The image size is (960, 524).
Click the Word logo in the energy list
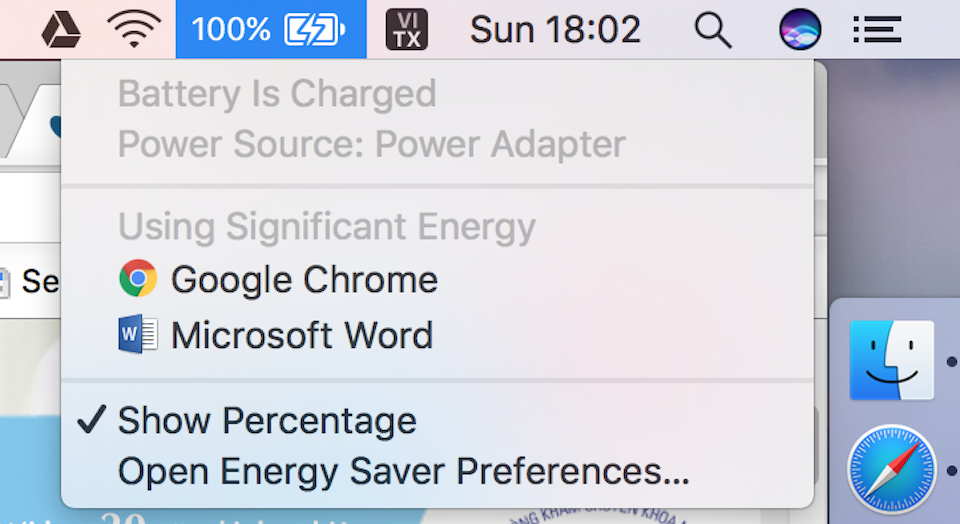coord(138,334)
